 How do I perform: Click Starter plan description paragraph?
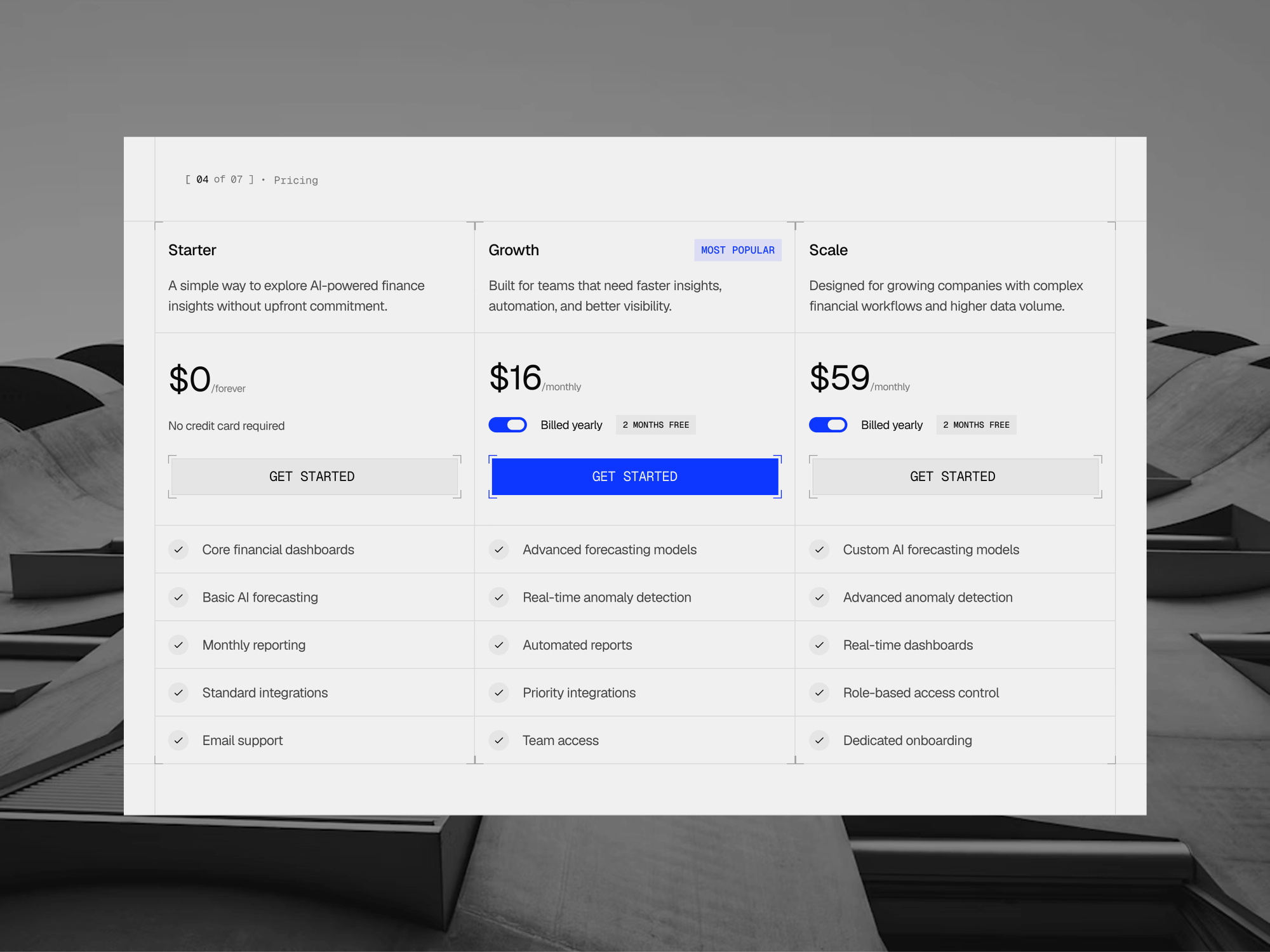297,296
